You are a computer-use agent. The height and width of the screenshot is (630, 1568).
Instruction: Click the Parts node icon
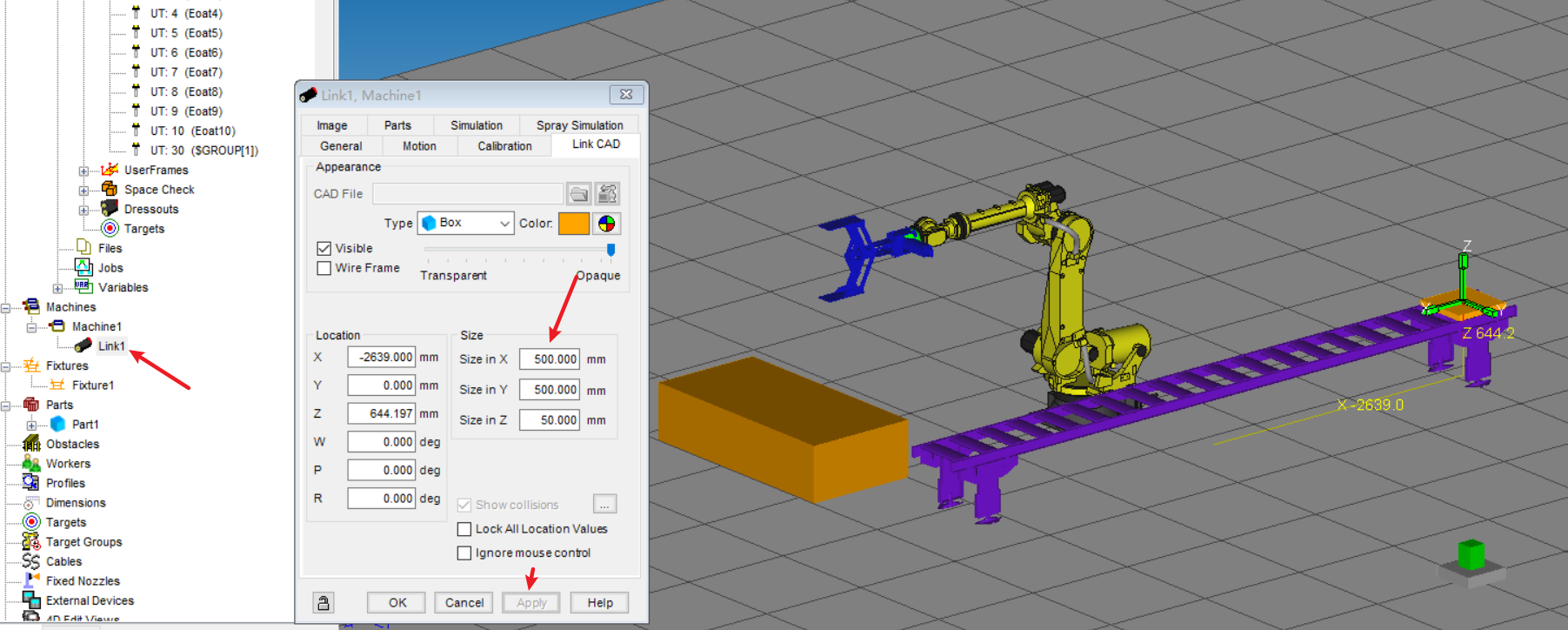click(x=31, y=405)
